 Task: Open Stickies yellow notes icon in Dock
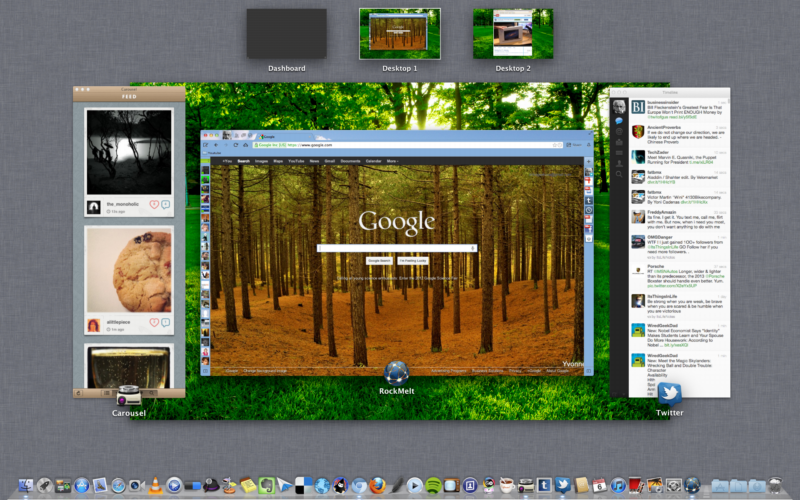248,485
